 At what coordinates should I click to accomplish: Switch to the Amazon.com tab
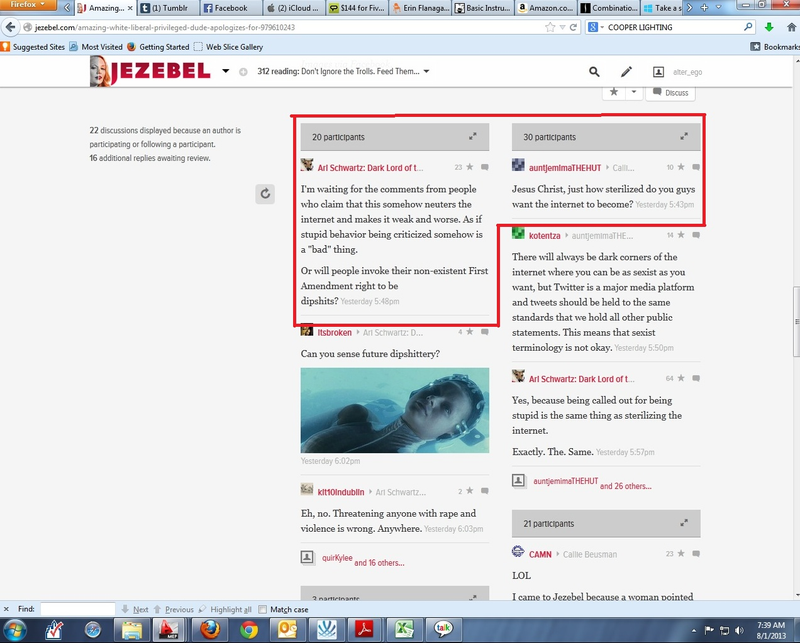coord(546,8)
